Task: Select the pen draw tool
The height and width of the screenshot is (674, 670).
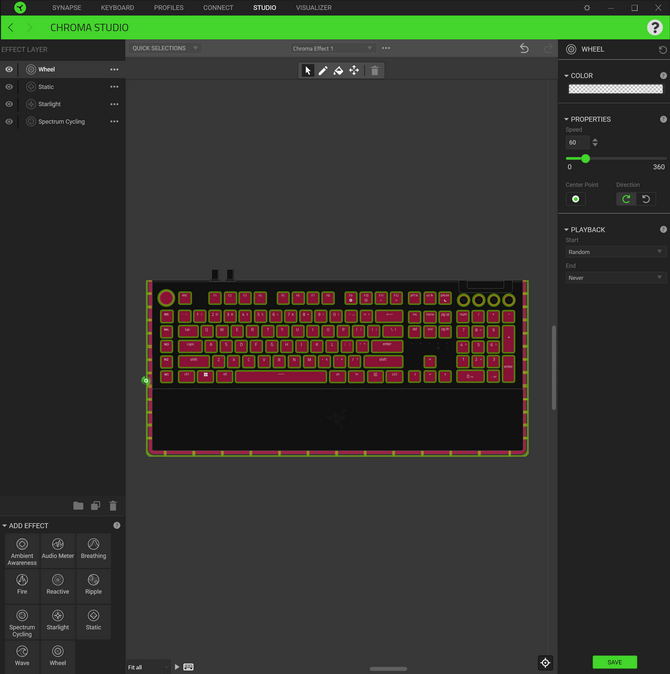Action: point(323,70)
